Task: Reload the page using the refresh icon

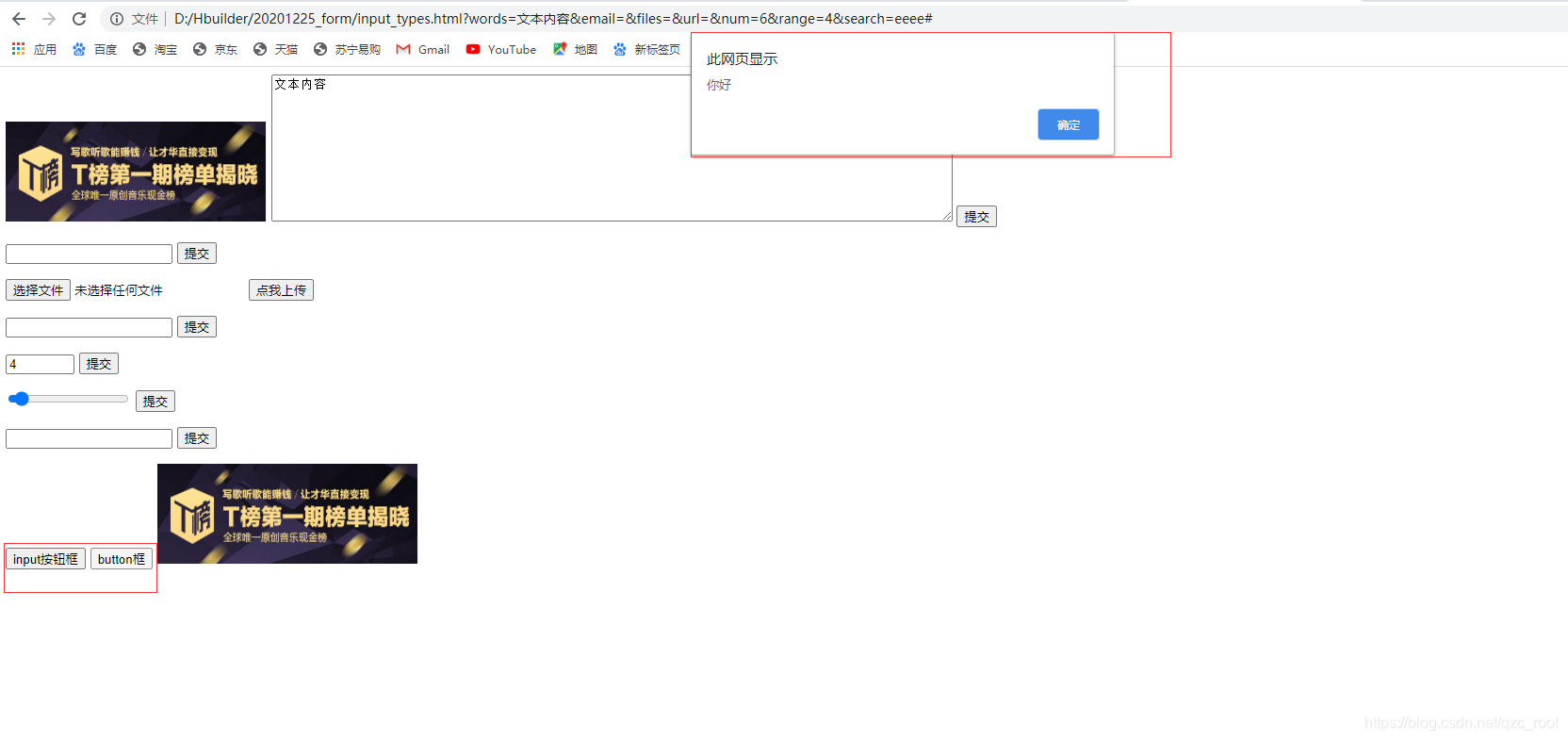Action: tap(79, 19)
